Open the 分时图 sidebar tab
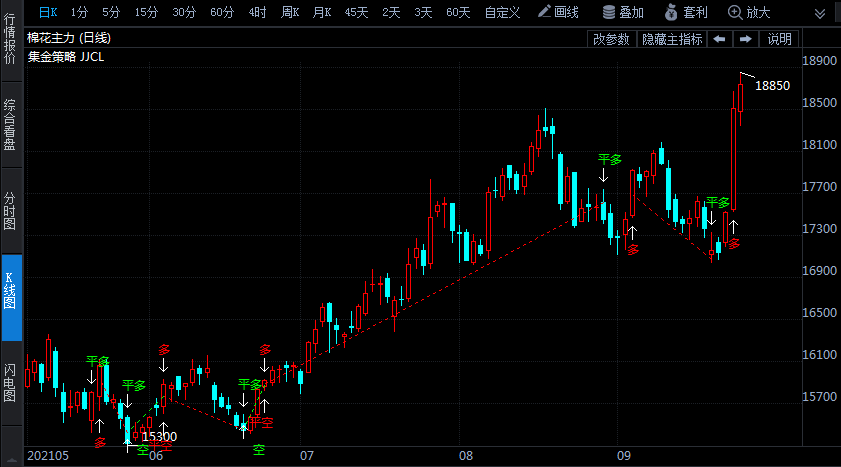 pos(11,211)
